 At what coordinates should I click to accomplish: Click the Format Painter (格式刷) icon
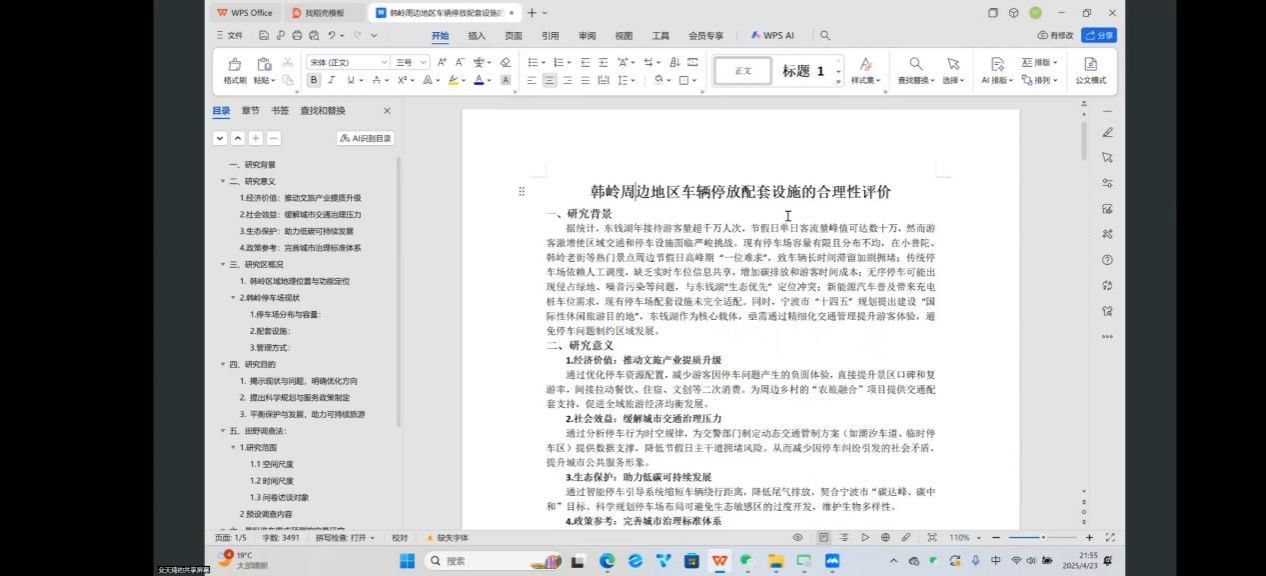tap(234, 65)
